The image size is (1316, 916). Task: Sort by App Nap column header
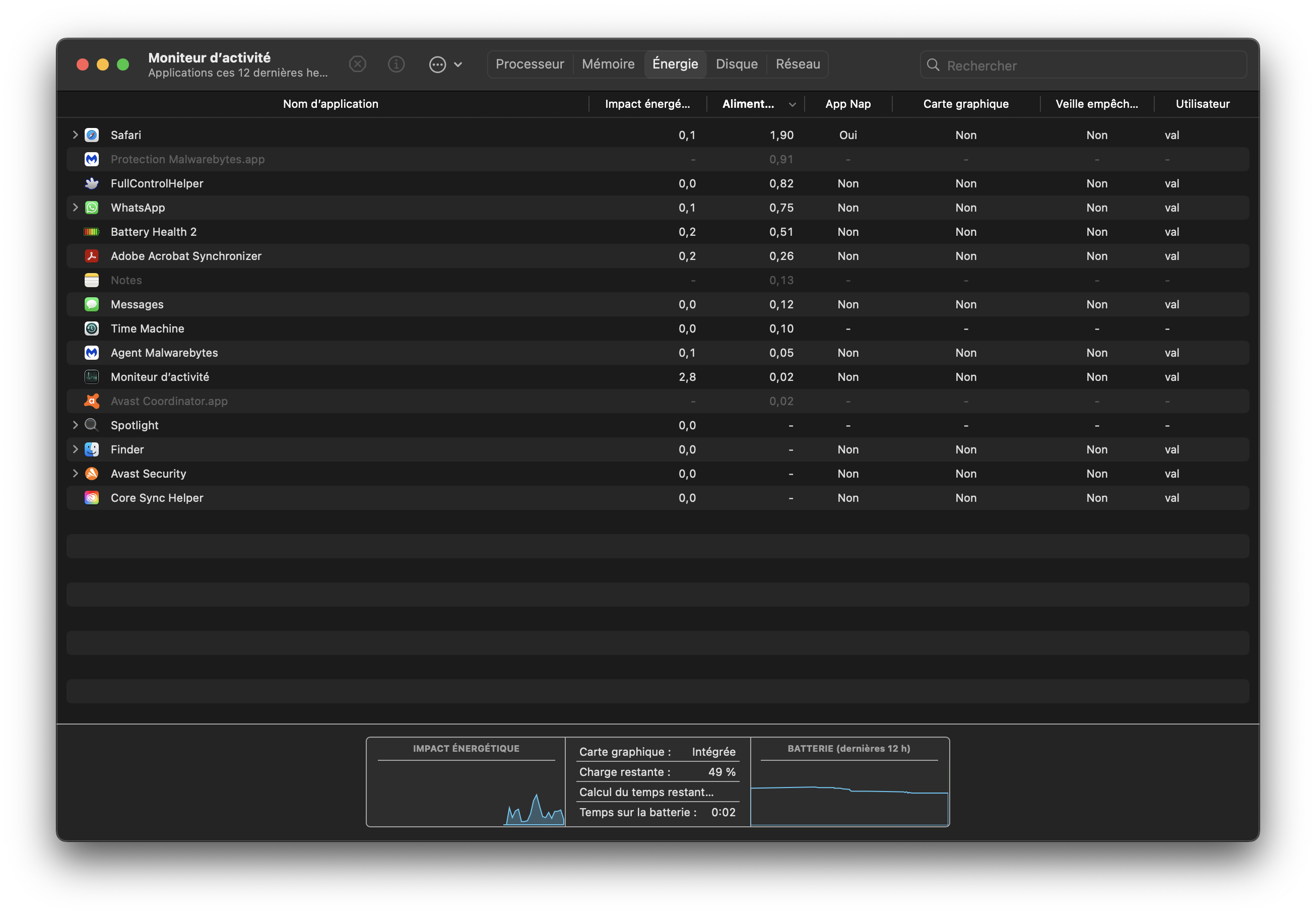(848, 104)
